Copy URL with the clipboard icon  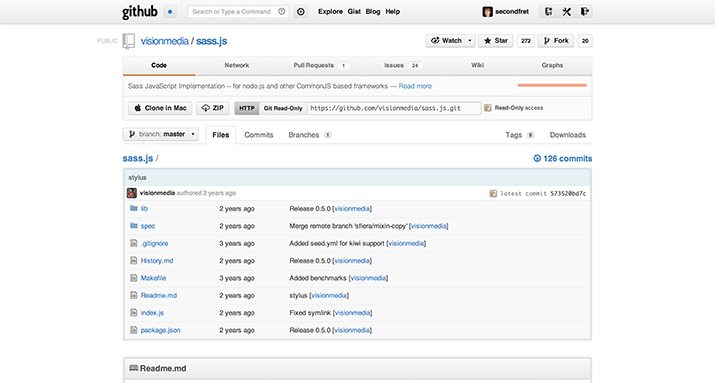click(487, 108)
